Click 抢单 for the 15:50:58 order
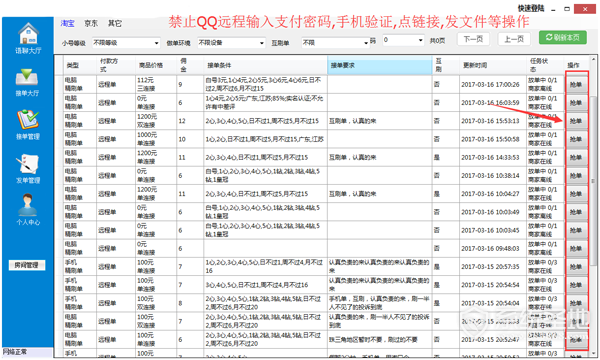 576,139
